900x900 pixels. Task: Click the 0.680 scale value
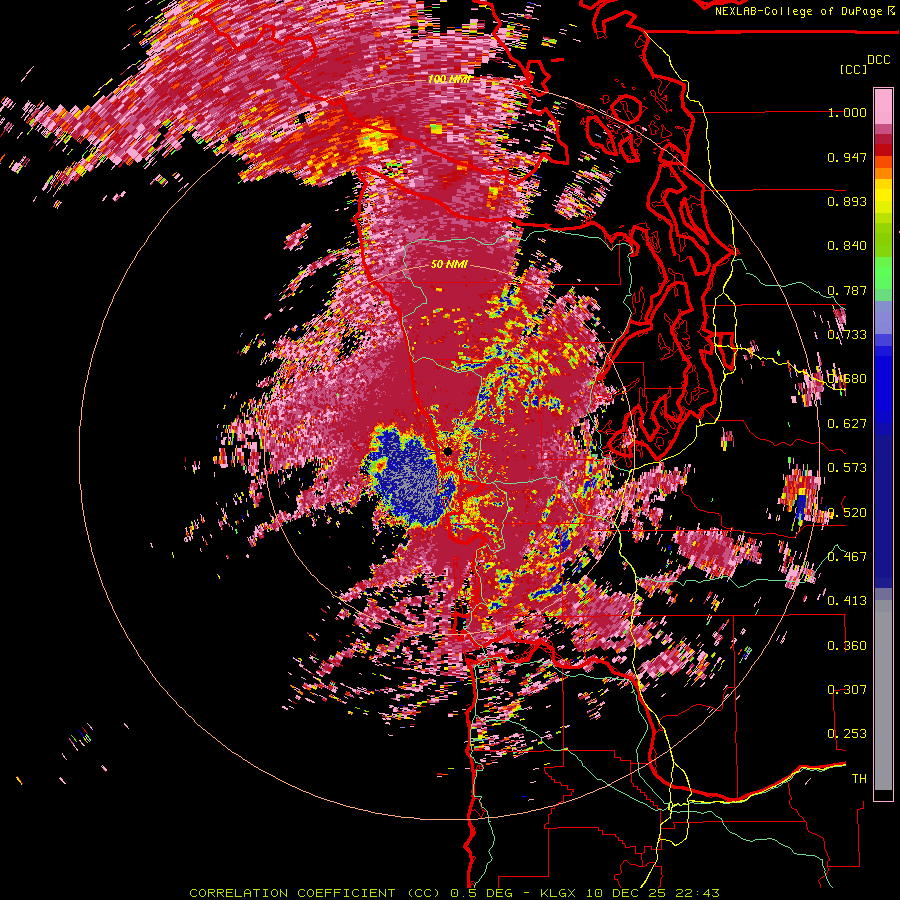(x=847, y=379)
